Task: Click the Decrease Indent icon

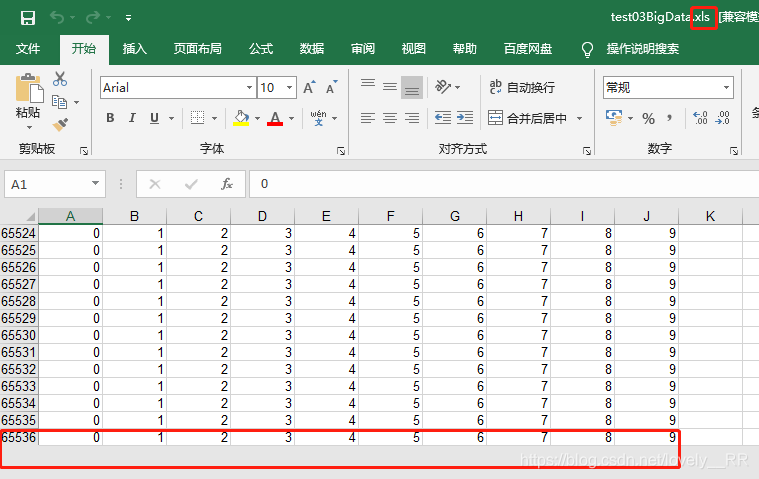Action: pos(443,118)
